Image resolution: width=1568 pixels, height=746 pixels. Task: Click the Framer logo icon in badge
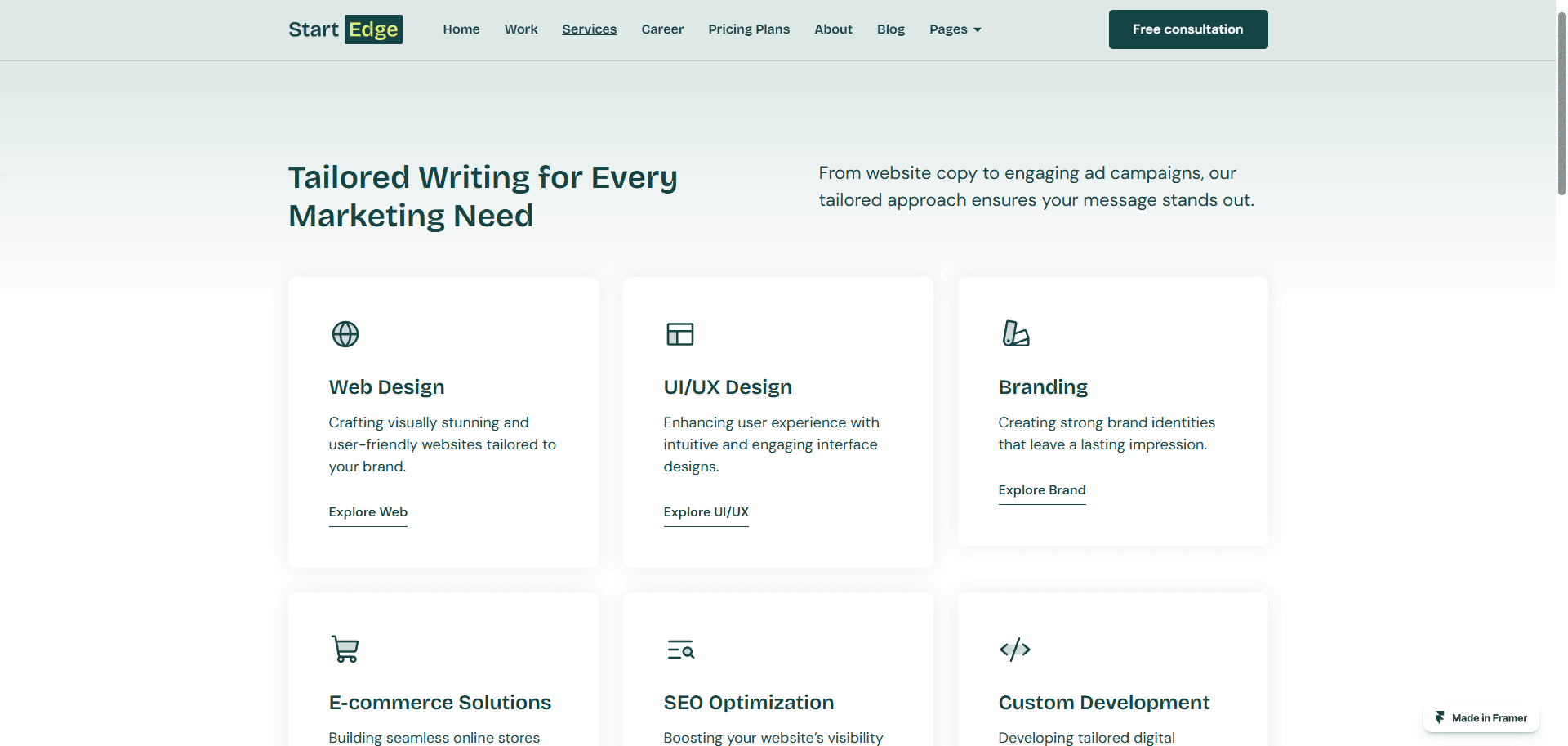pyautogui.click(x=1440, y=717)
